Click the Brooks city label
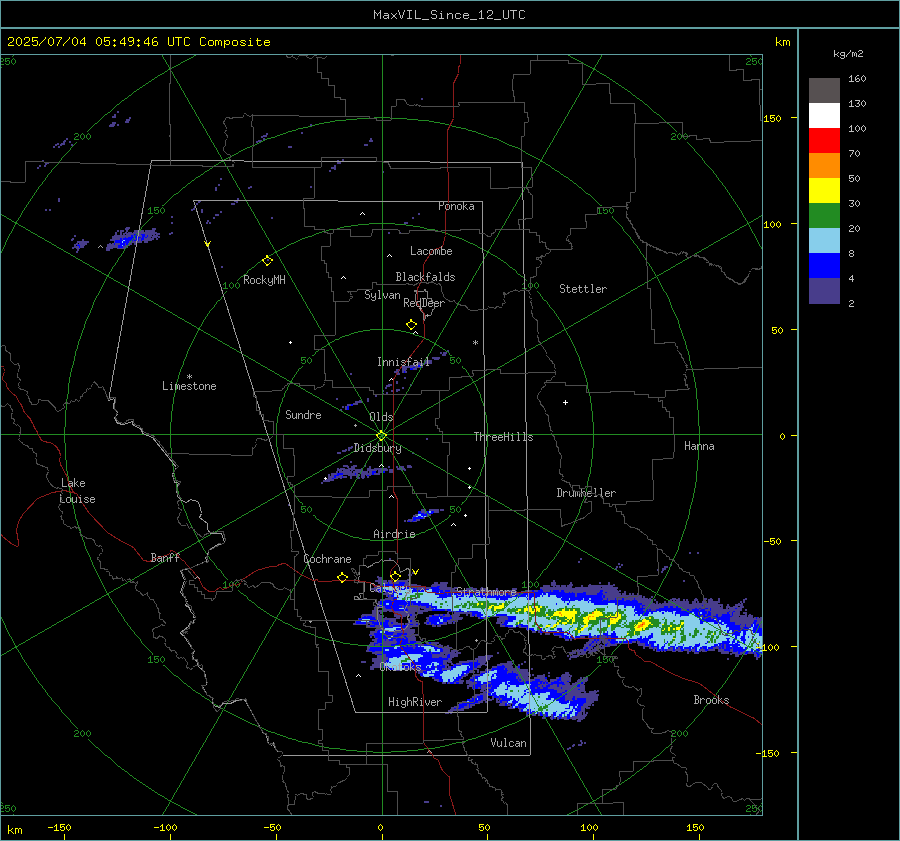This screenshot has width=900, height=841. 711,700
